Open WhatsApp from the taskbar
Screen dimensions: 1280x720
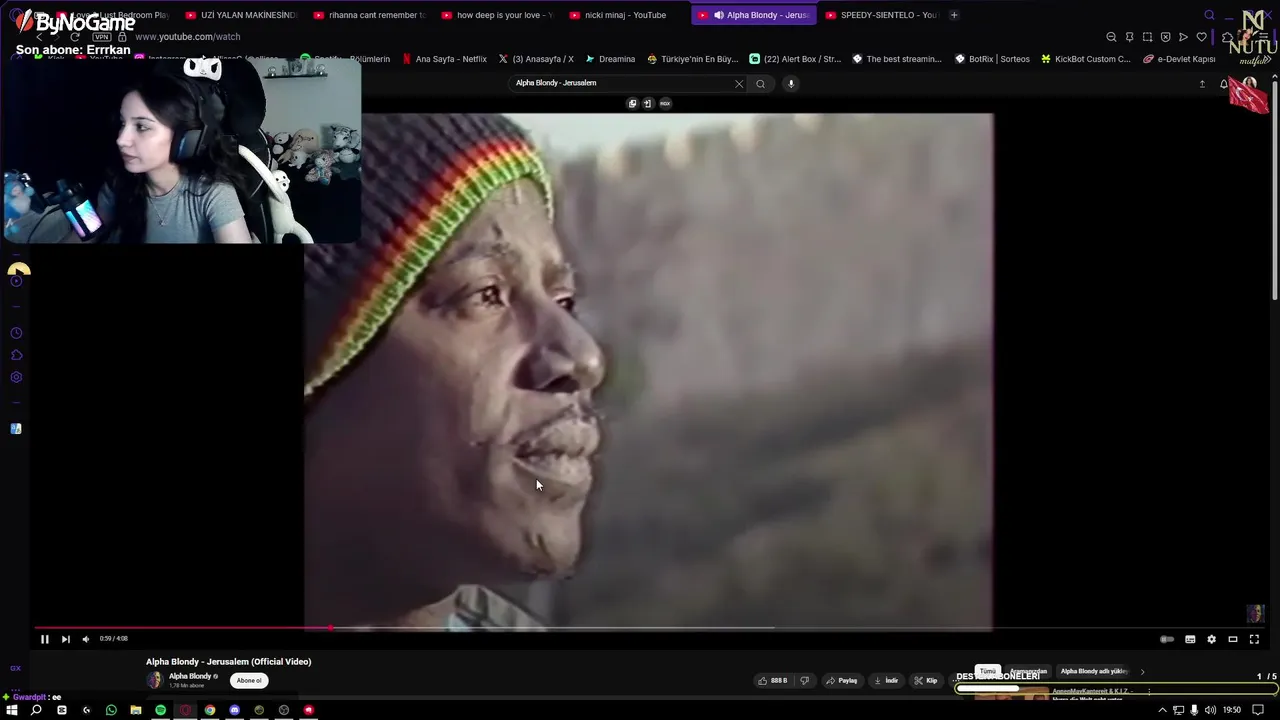pyautogui.click(x=111, y=710)
